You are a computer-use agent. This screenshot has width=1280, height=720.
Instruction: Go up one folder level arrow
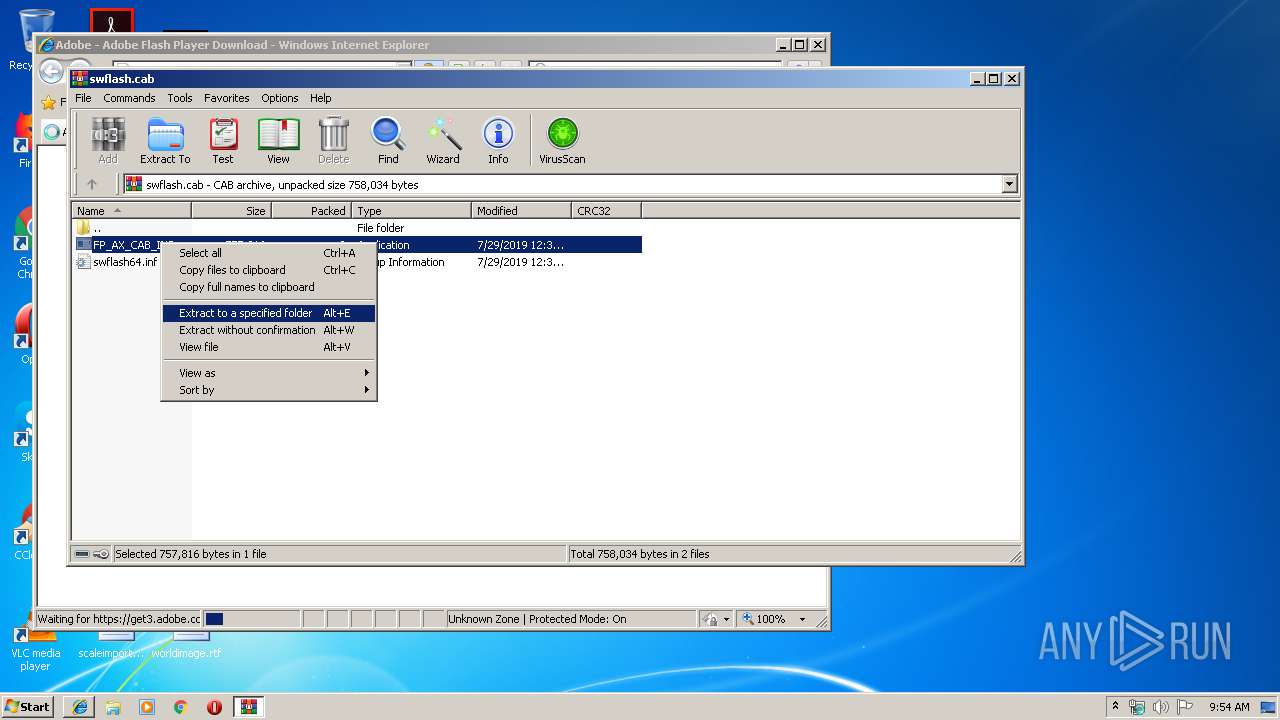tap(92, 184)
